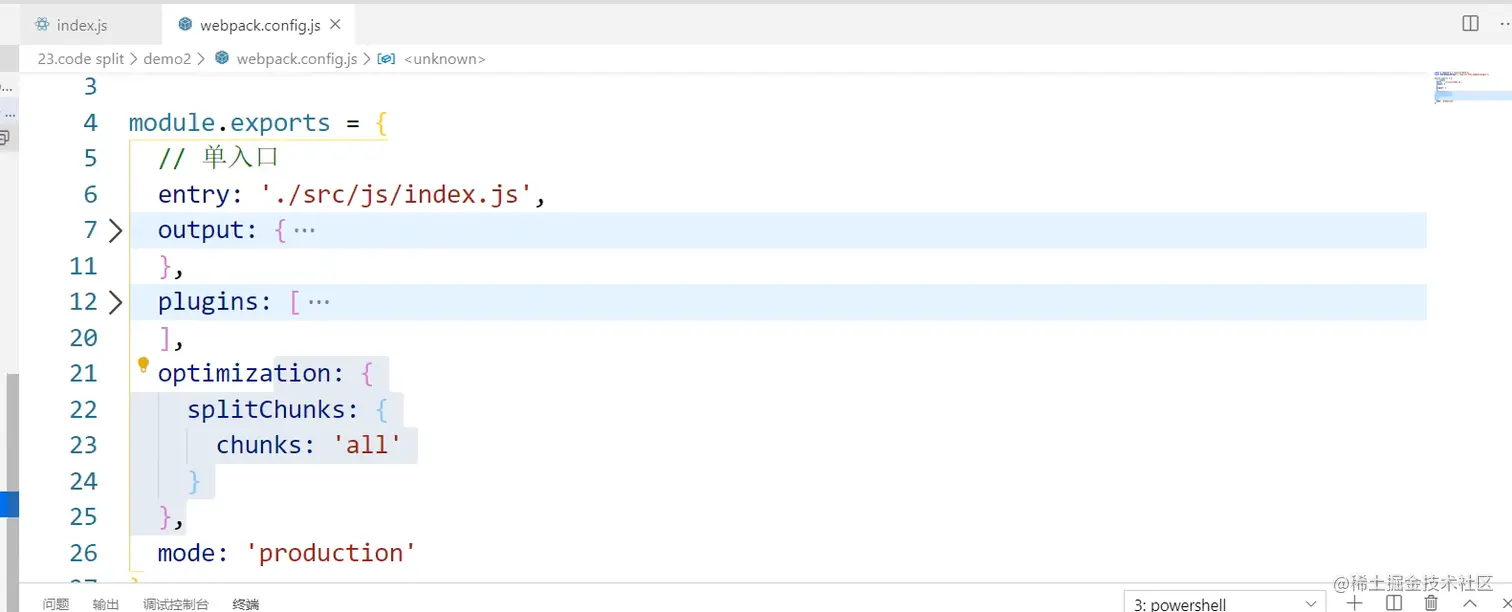Click the demo2 breadcrumb folder

point(167,59)
